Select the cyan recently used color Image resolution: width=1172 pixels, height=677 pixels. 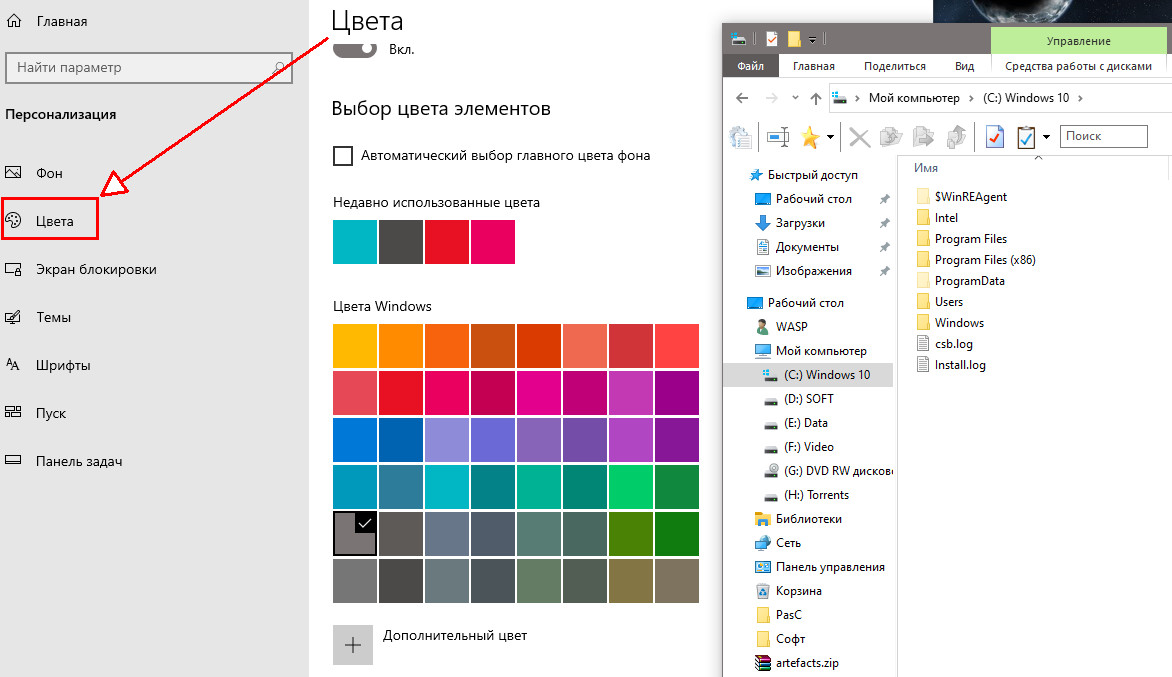click(x=355, y=242)
